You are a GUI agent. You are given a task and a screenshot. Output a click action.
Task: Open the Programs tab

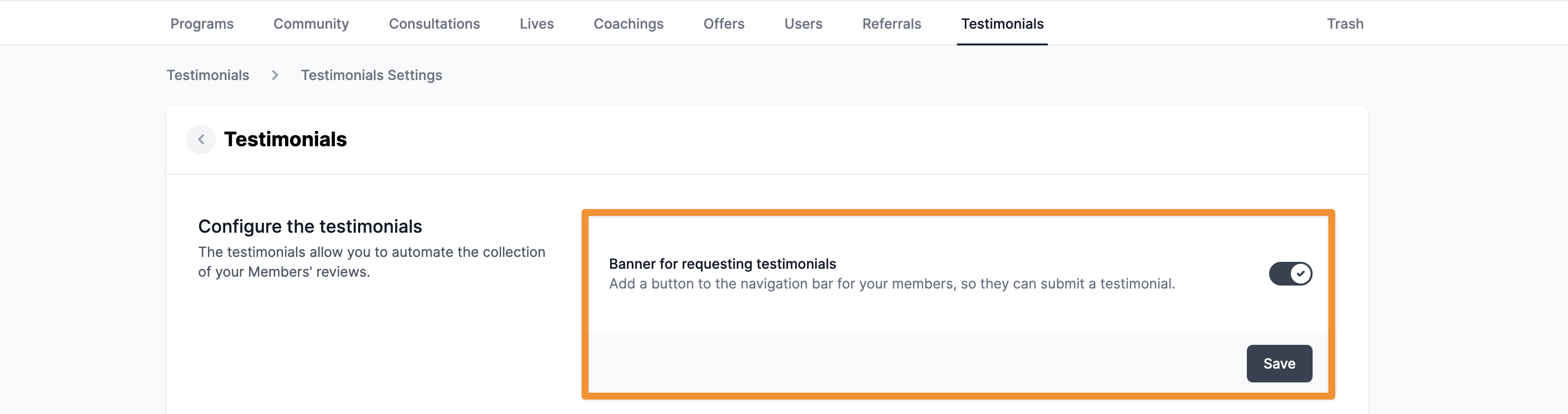click(202, 24)
